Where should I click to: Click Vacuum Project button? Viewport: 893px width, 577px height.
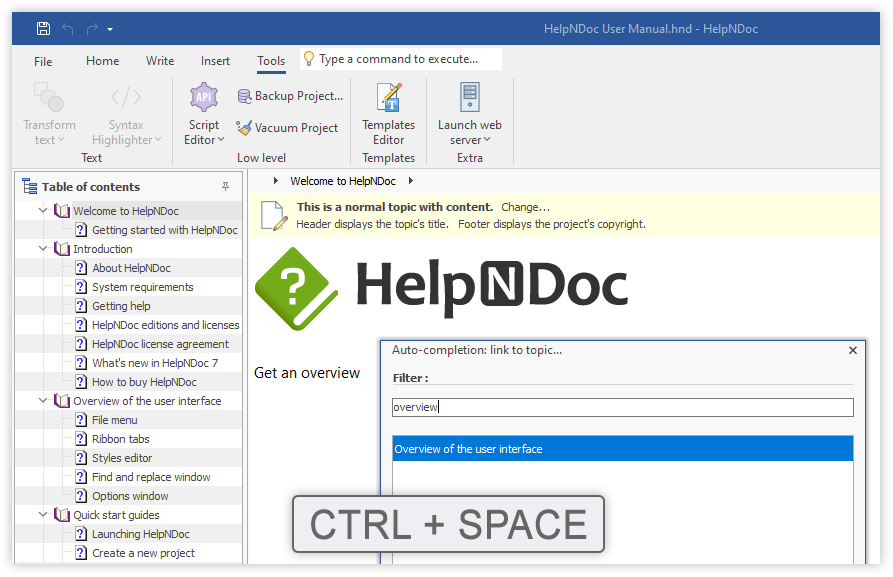[288, 128]
